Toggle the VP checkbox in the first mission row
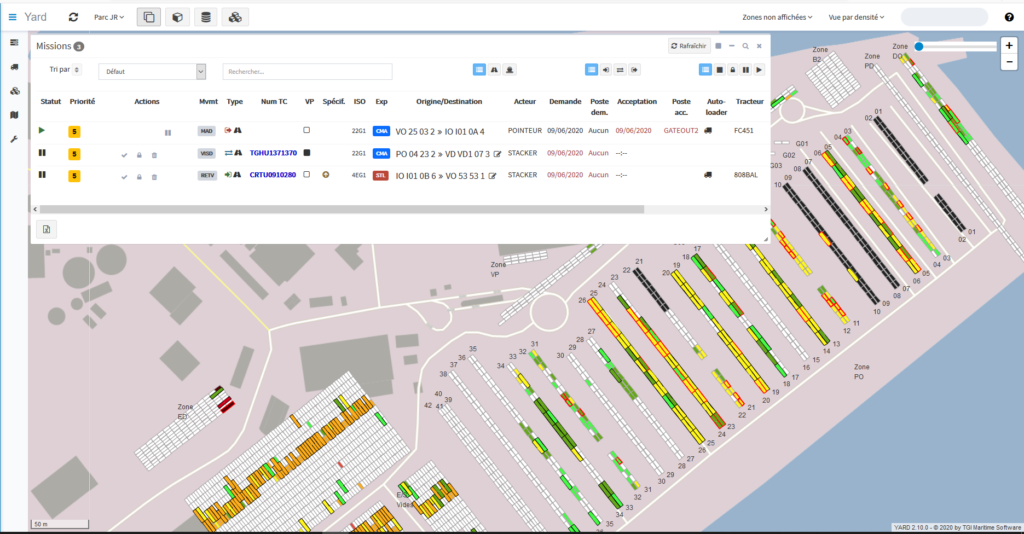Screen dimensions: 1024x534 (307, 130)
